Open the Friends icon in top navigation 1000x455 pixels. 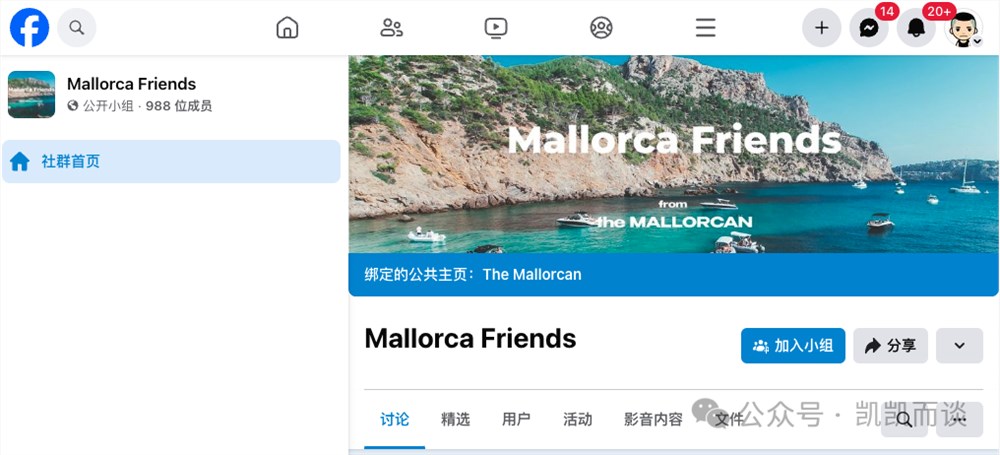pos(392,27)
